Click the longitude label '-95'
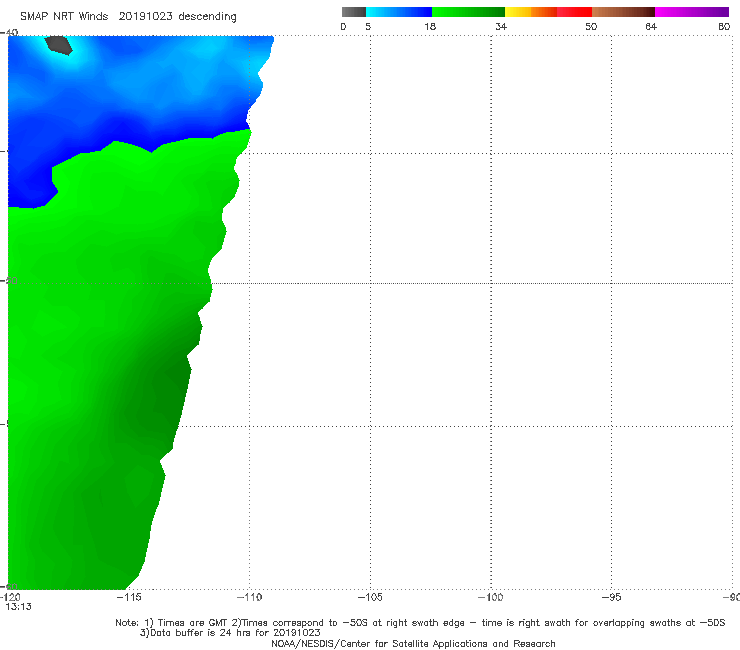740x650 pixels. (611, 597)
